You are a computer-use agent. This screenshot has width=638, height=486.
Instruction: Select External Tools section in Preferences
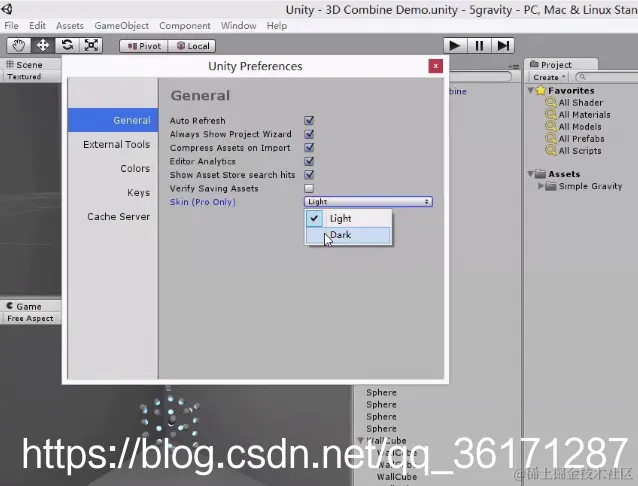pos(113,144)
